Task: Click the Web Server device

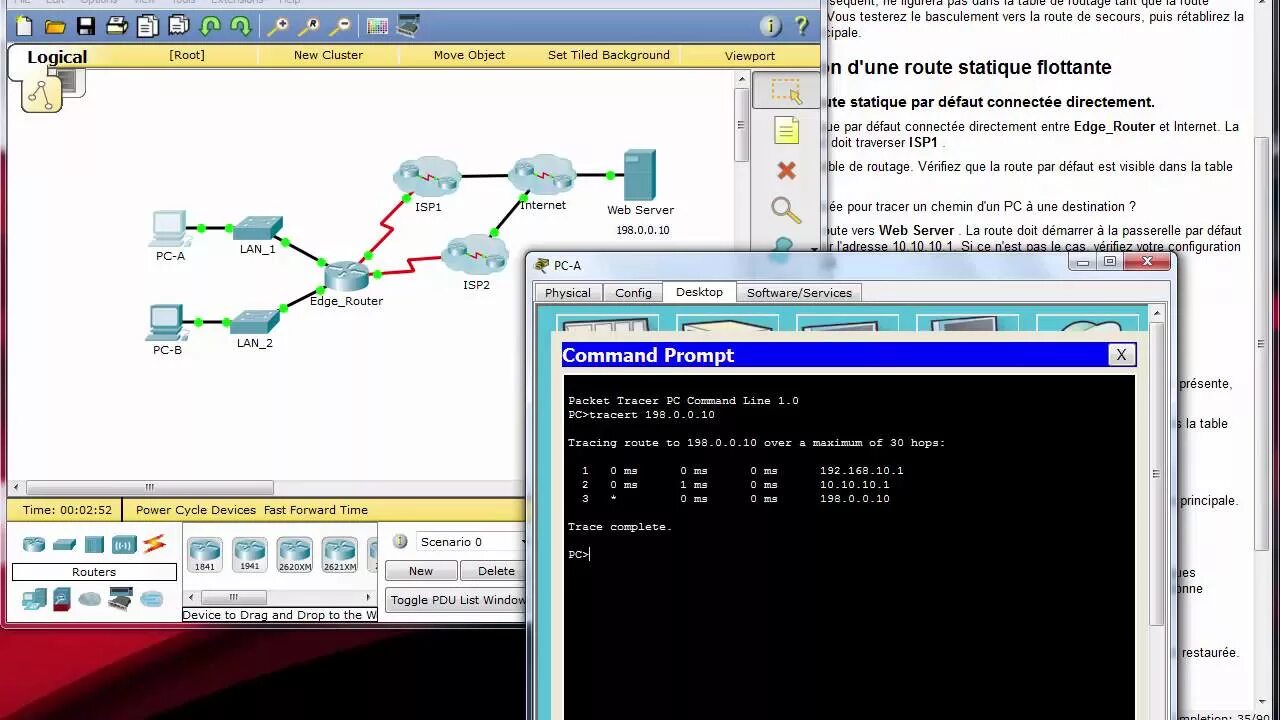Action: click(639, 176)
